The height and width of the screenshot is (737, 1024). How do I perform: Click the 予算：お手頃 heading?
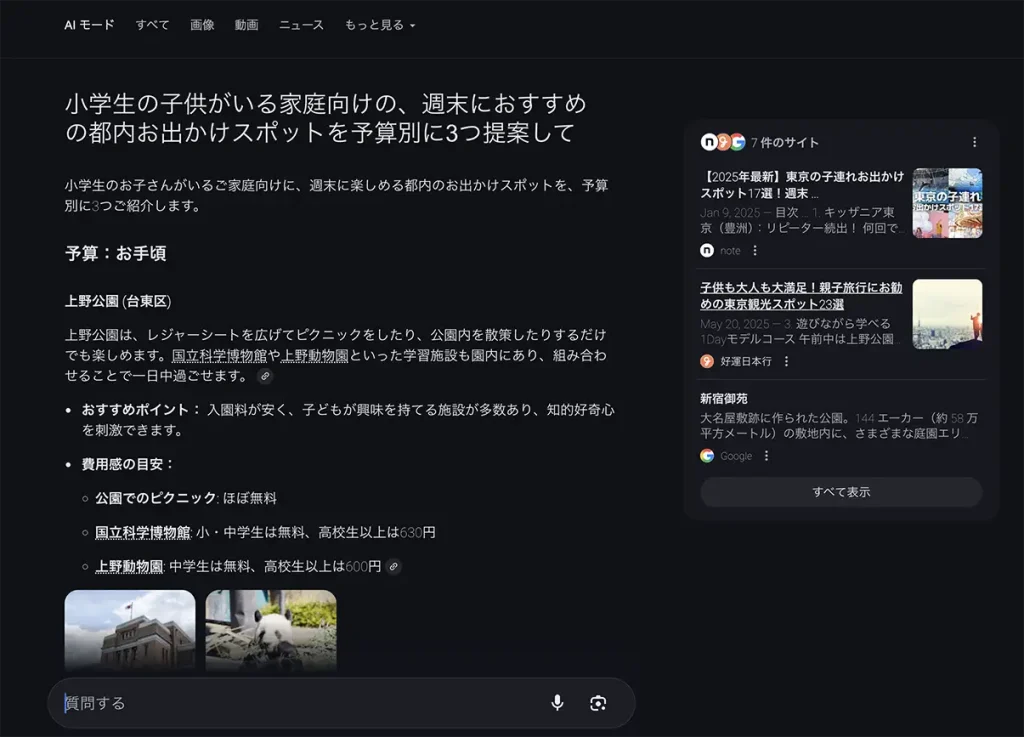click(116, 253)
